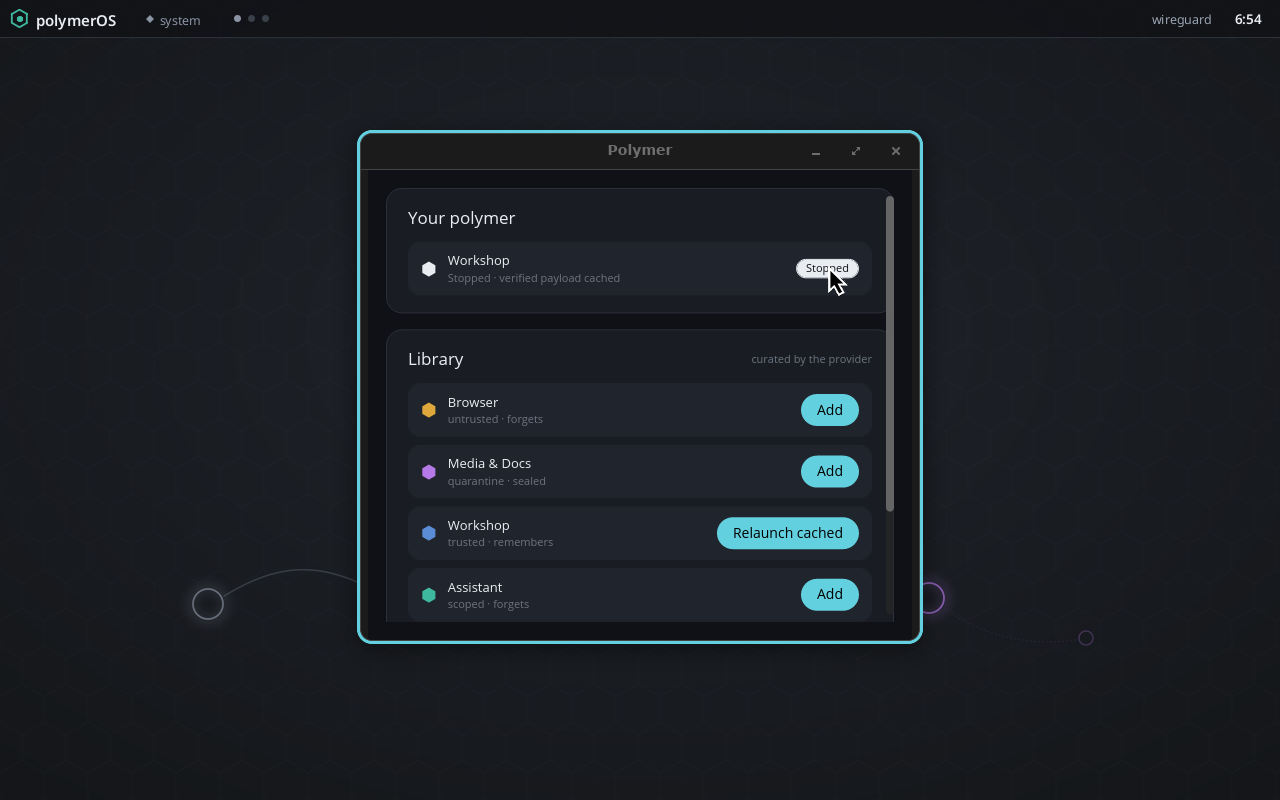Viewport: 1280px width, 800px height.
Task: Click "curated by the provider" text
Action: [x=811, y=359]
